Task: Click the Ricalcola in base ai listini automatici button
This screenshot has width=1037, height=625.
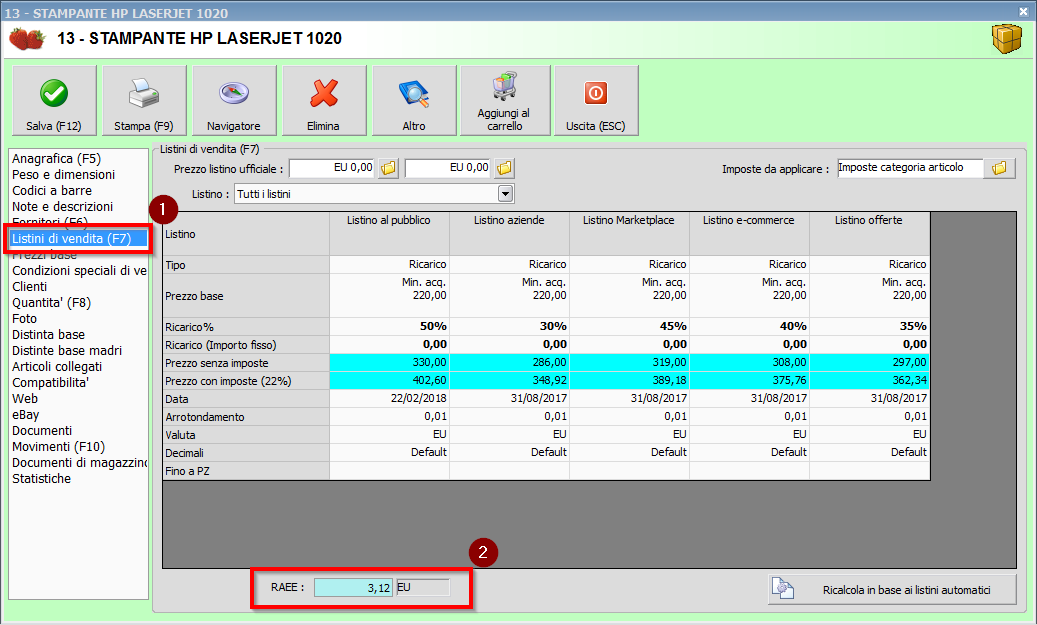Action: (x=892, y=589)
